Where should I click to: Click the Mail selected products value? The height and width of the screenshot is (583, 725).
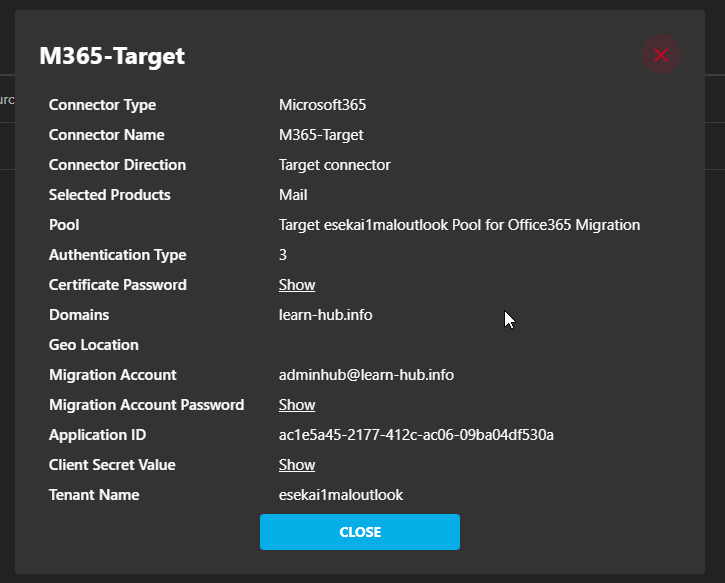tap(293, 195)
